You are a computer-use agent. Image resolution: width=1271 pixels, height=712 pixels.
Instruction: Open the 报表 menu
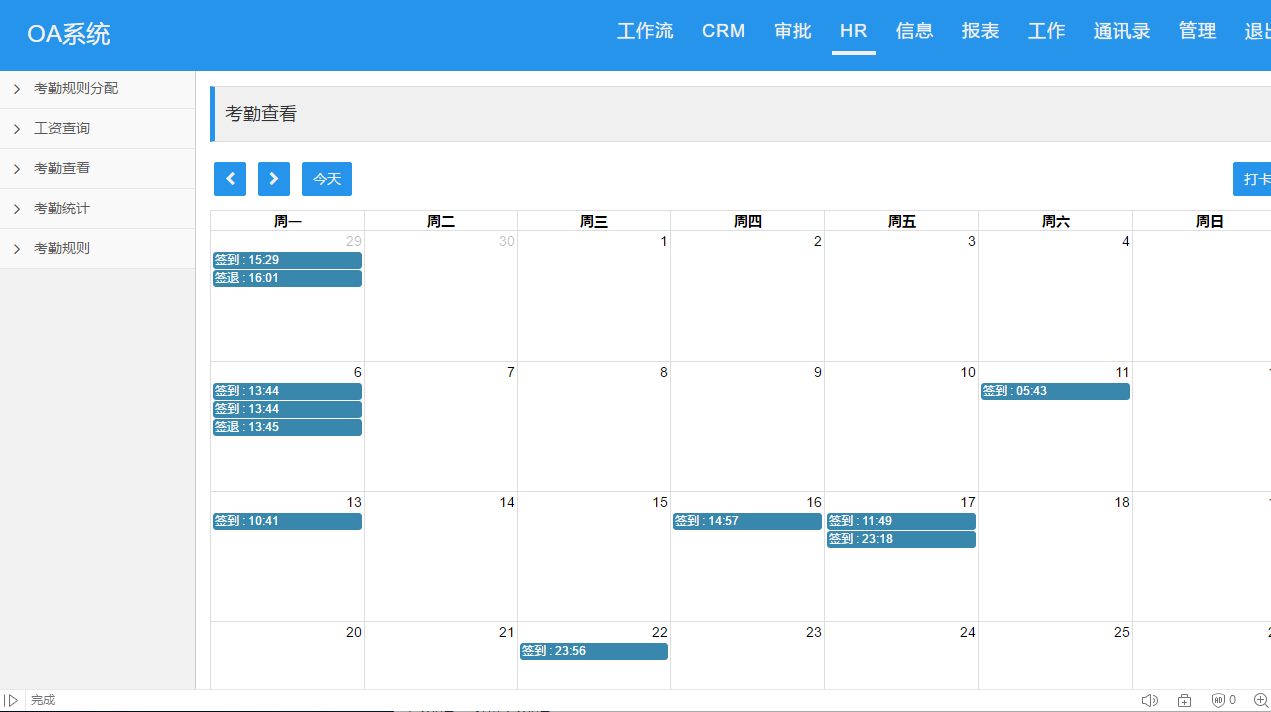point(980,31)
